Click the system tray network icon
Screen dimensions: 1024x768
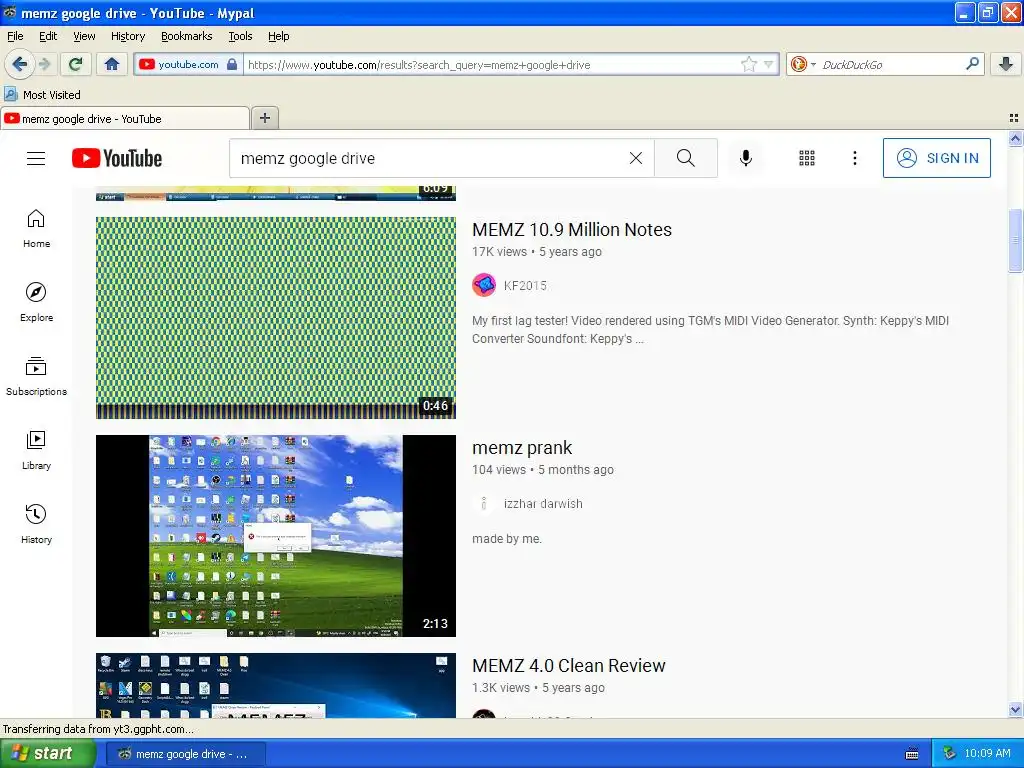tap(950, 753)
